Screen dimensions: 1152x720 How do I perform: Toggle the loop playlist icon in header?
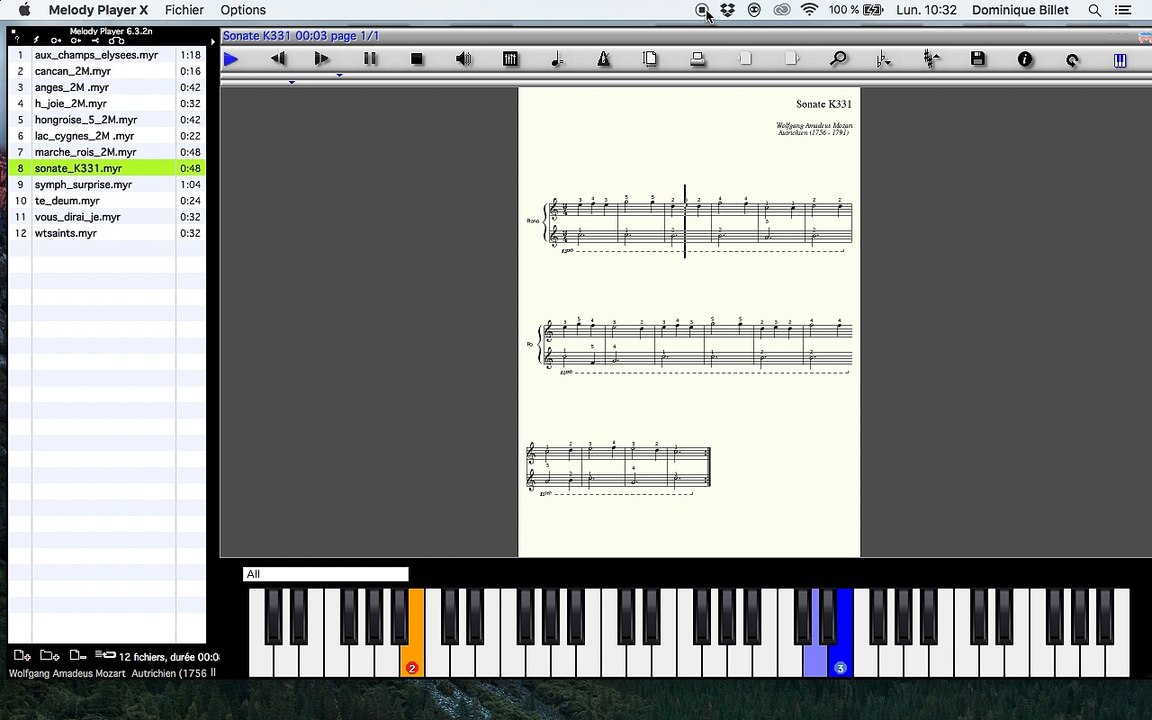pyautogui.click(x=116, y=40)
